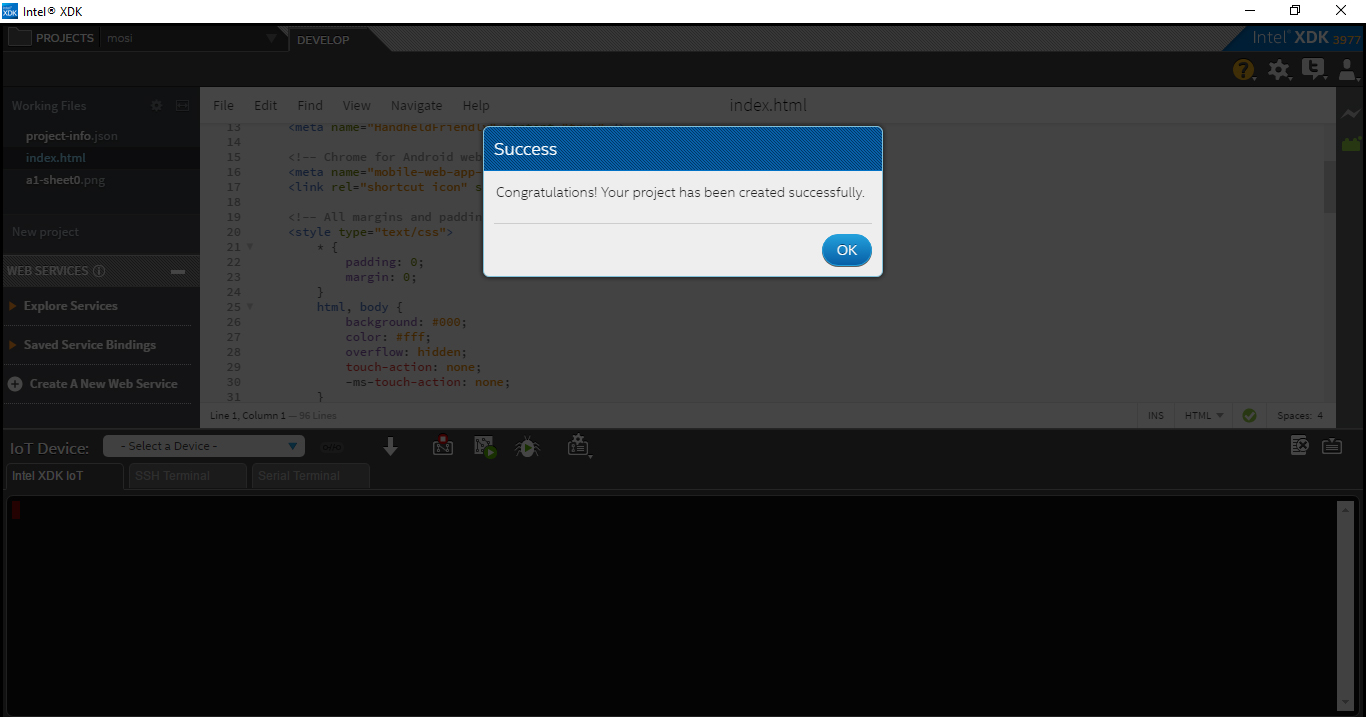Open the Help menu
The width and height of the screenshot is (1366, 717).
tap(476, 105)
